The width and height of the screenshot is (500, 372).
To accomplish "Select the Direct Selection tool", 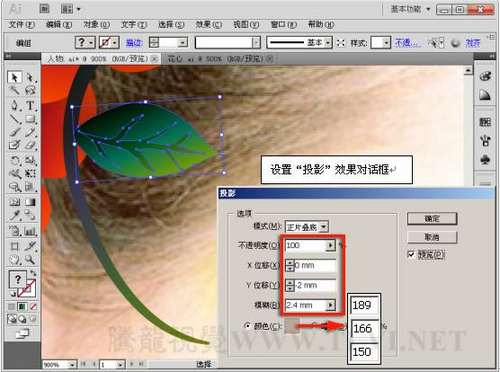I will point(30,77).
